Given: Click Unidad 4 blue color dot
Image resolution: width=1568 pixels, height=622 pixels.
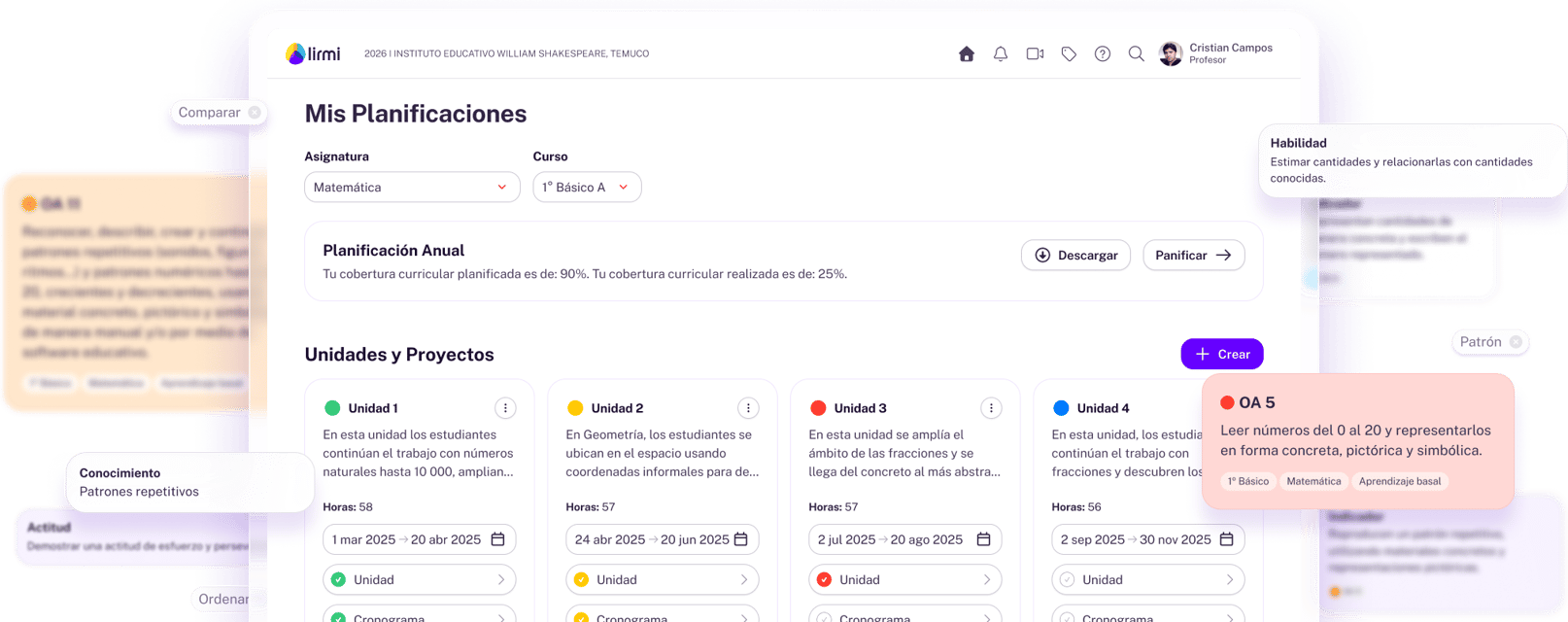Looking at the screenshot, I should pos(1061,408).
